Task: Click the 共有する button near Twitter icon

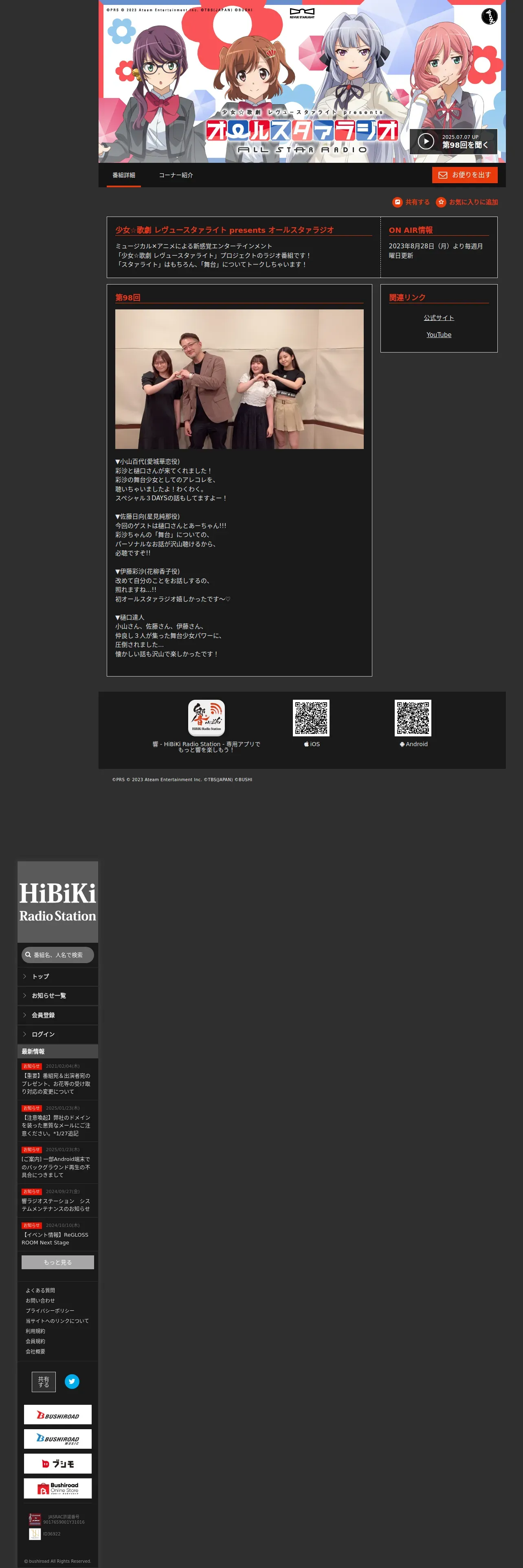Action: click(x=44, y=1382)
